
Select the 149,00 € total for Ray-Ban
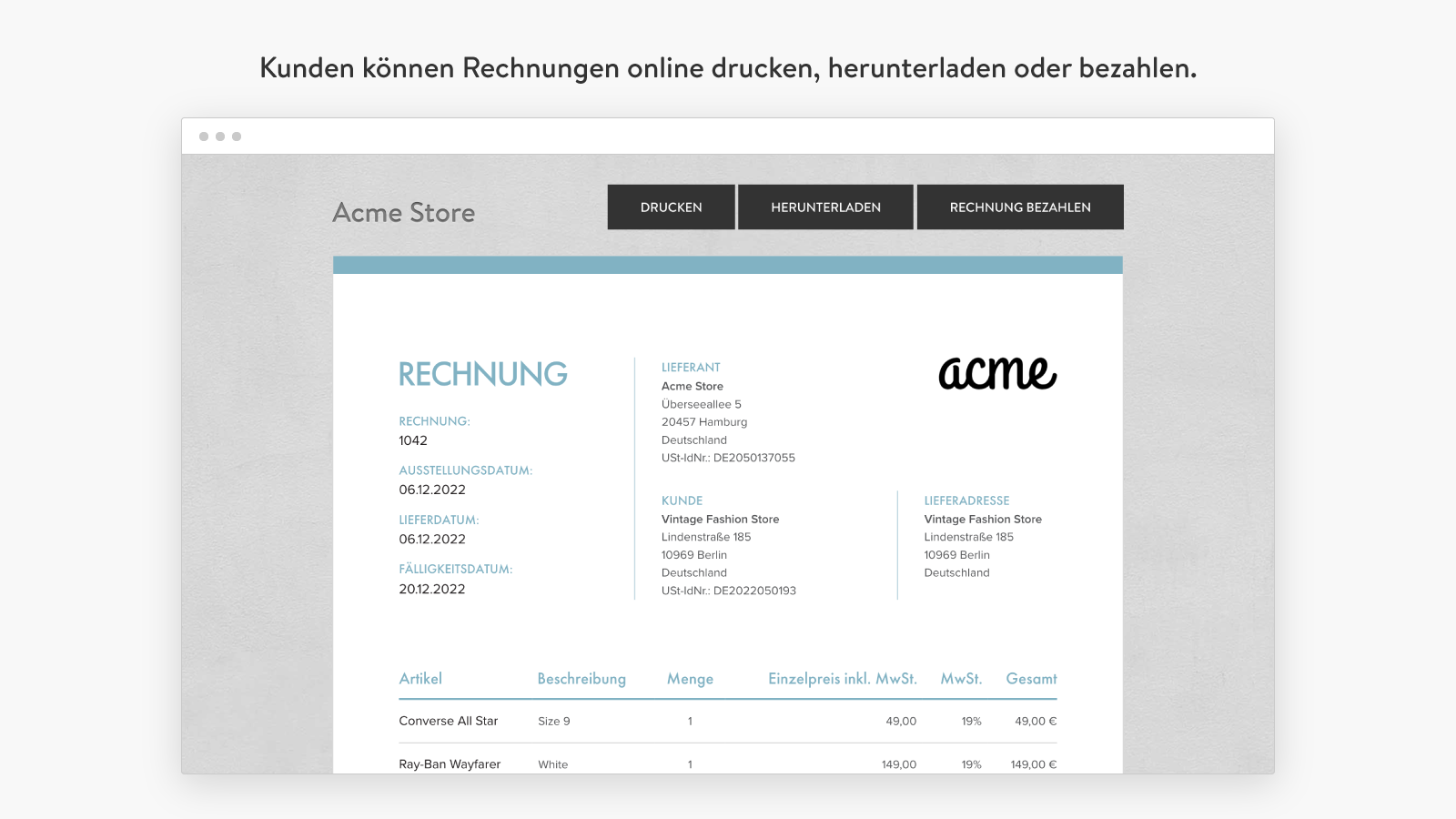point(1034,764)
